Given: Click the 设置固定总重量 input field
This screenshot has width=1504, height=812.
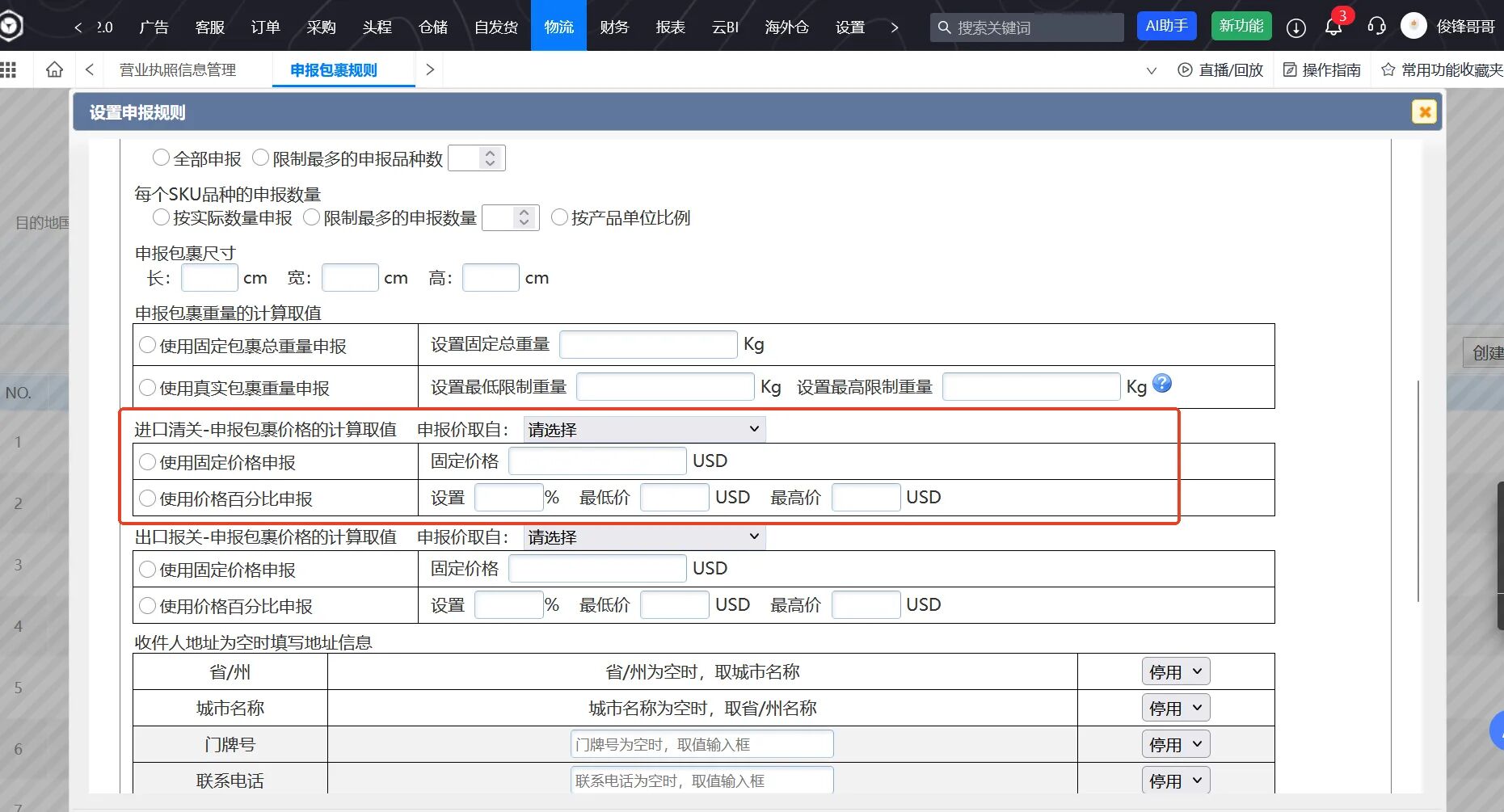Looking at the screenshot, I should (x=648, y=345).
